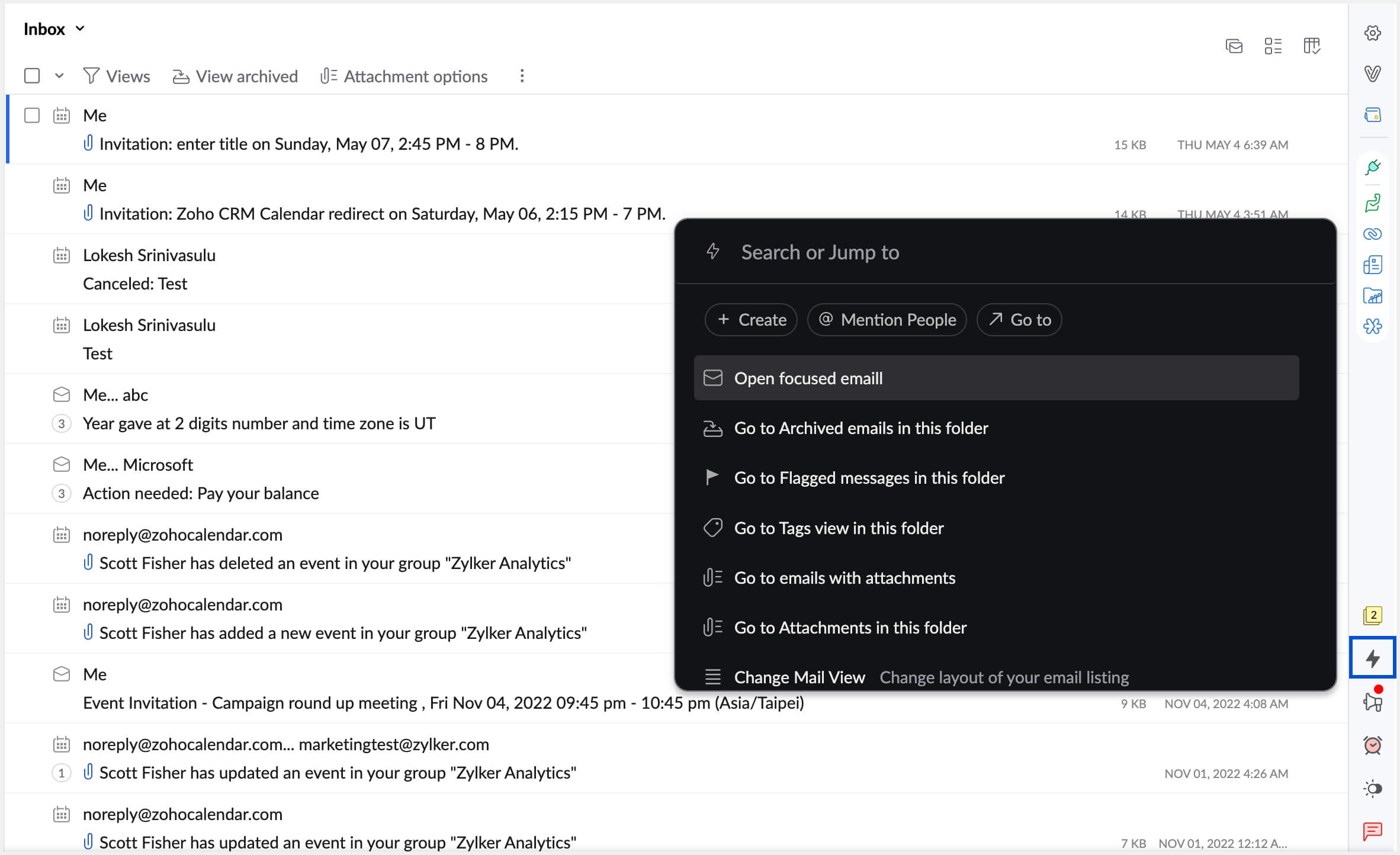Open the calendar icon next to Lokesh Srinivasulu
Viewport: 1400px width, 855px height.
pyautogui.click(x=61, y=255)
